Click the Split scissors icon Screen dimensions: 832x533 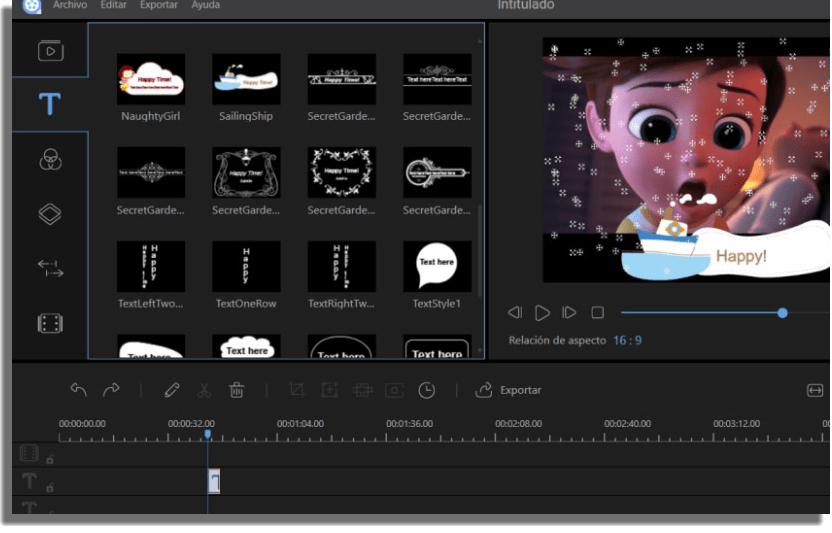(204, 390)
